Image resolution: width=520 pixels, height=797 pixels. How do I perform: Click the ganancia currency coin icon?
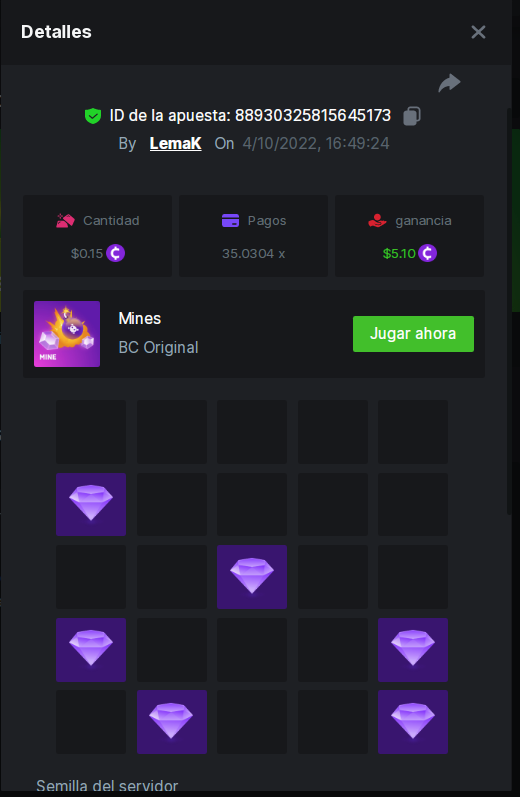click(x=427, y=253)
